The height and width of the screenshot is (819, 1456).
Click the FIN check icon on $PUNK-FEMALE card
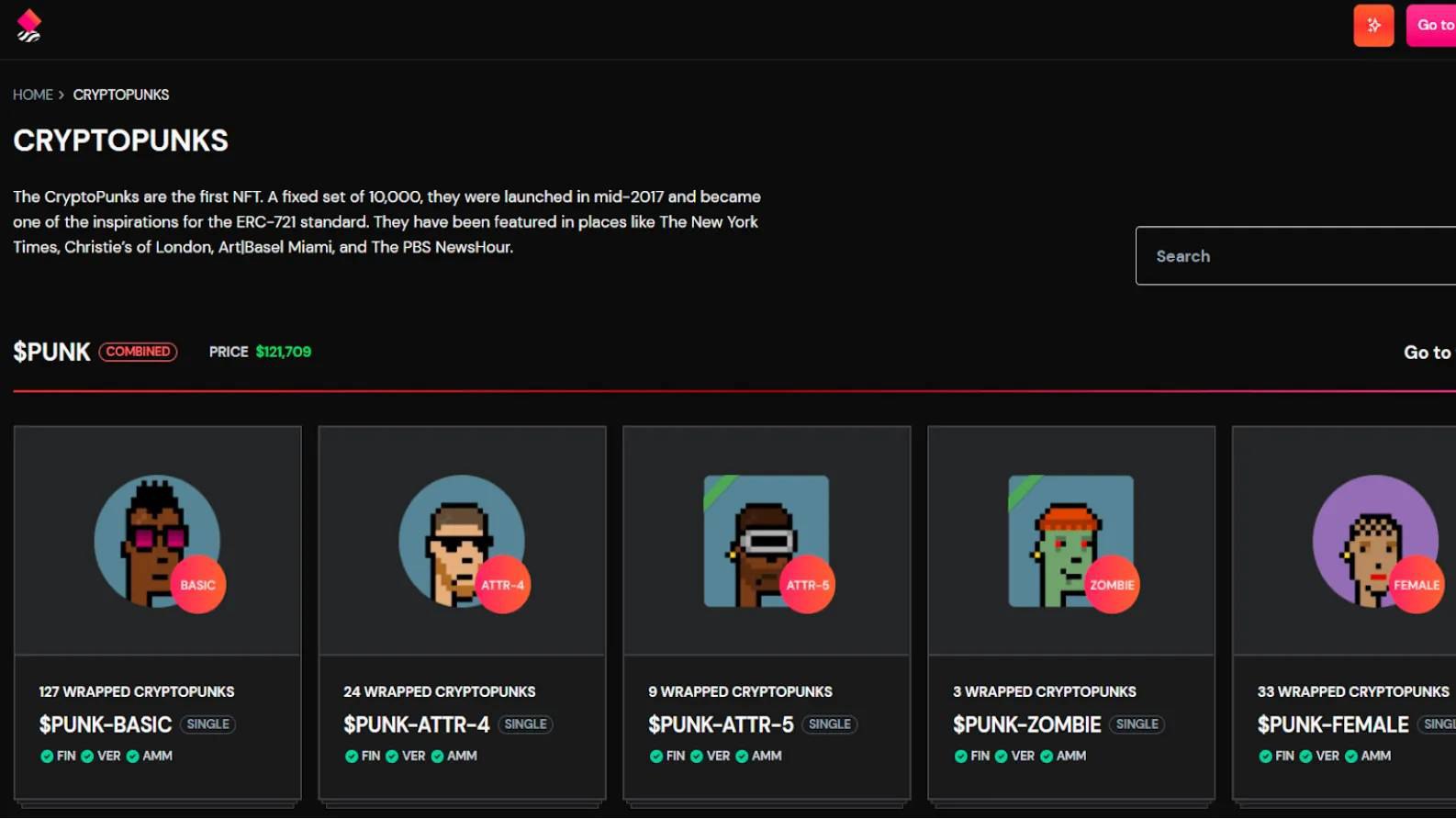[1266, 757]
